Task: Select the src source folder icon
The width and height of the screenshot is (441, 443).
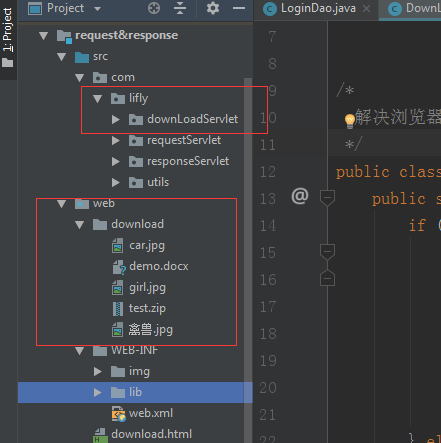Action: pyautogui.click(x=82, y=57)
